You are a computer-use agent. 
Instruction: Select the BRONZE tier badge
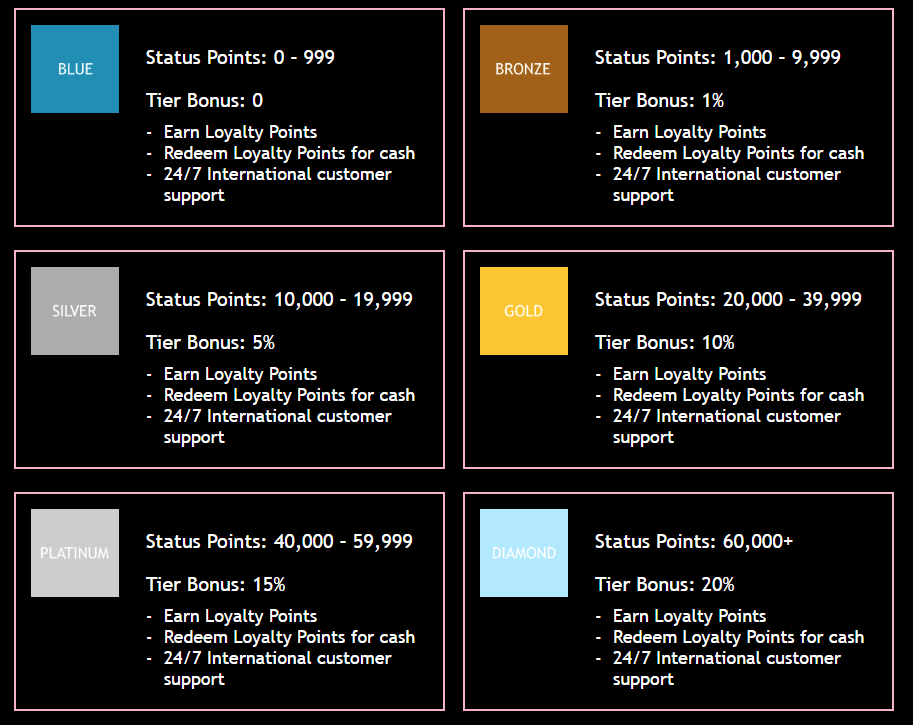click(523, 69)
